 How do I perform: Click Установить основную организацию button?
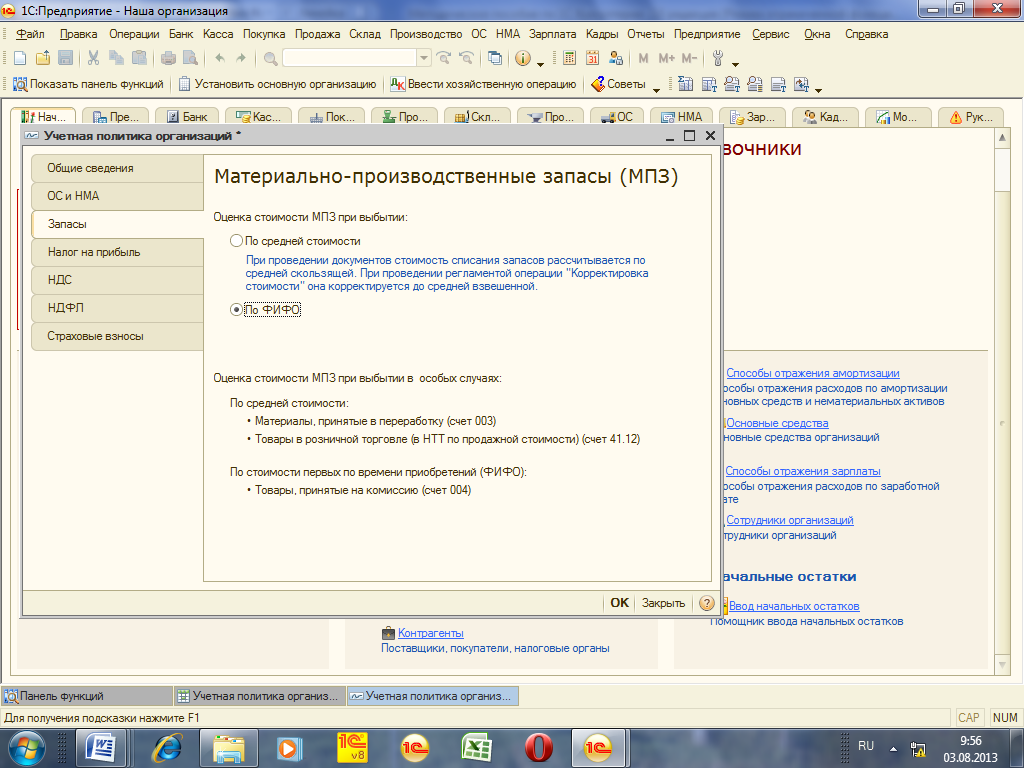[x=278, y=84]
